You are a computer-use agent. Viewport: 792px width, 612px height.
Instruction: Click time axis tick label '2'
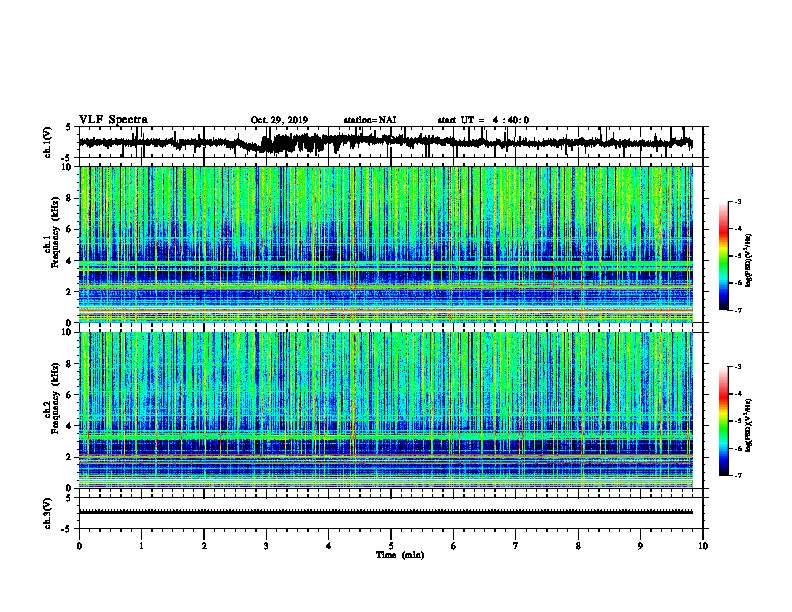click(x=204, y=546)
